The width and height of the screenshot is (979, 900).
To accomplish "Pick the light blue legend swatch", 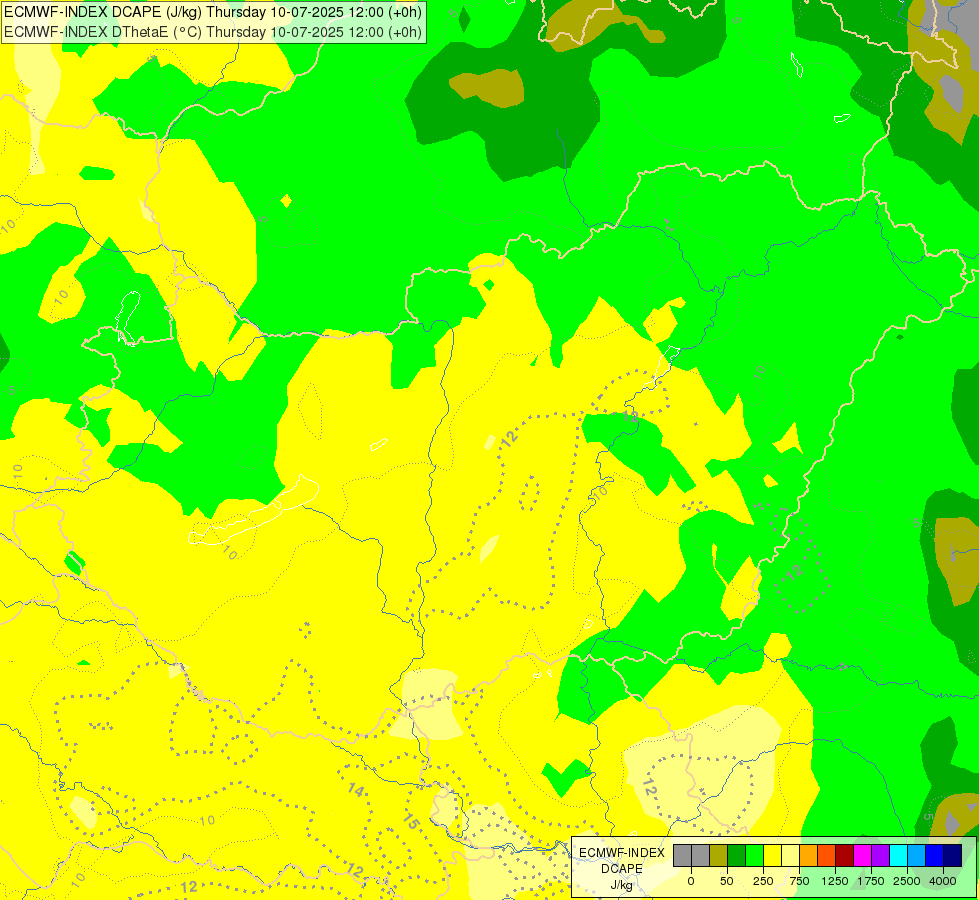I will tap(917, 855).
